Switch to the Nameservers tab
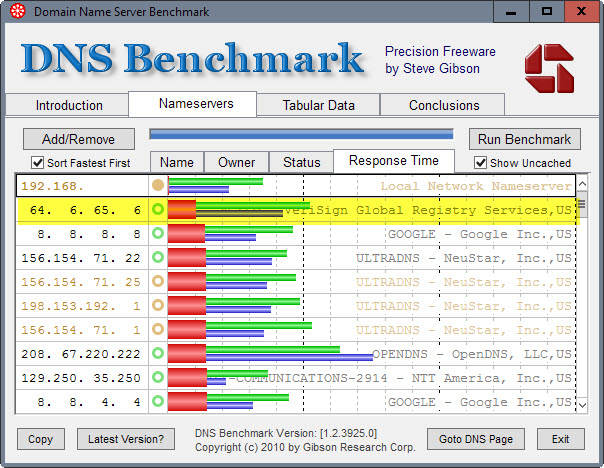This screenshot has height=468, width=604. click(x=193, y=104)
